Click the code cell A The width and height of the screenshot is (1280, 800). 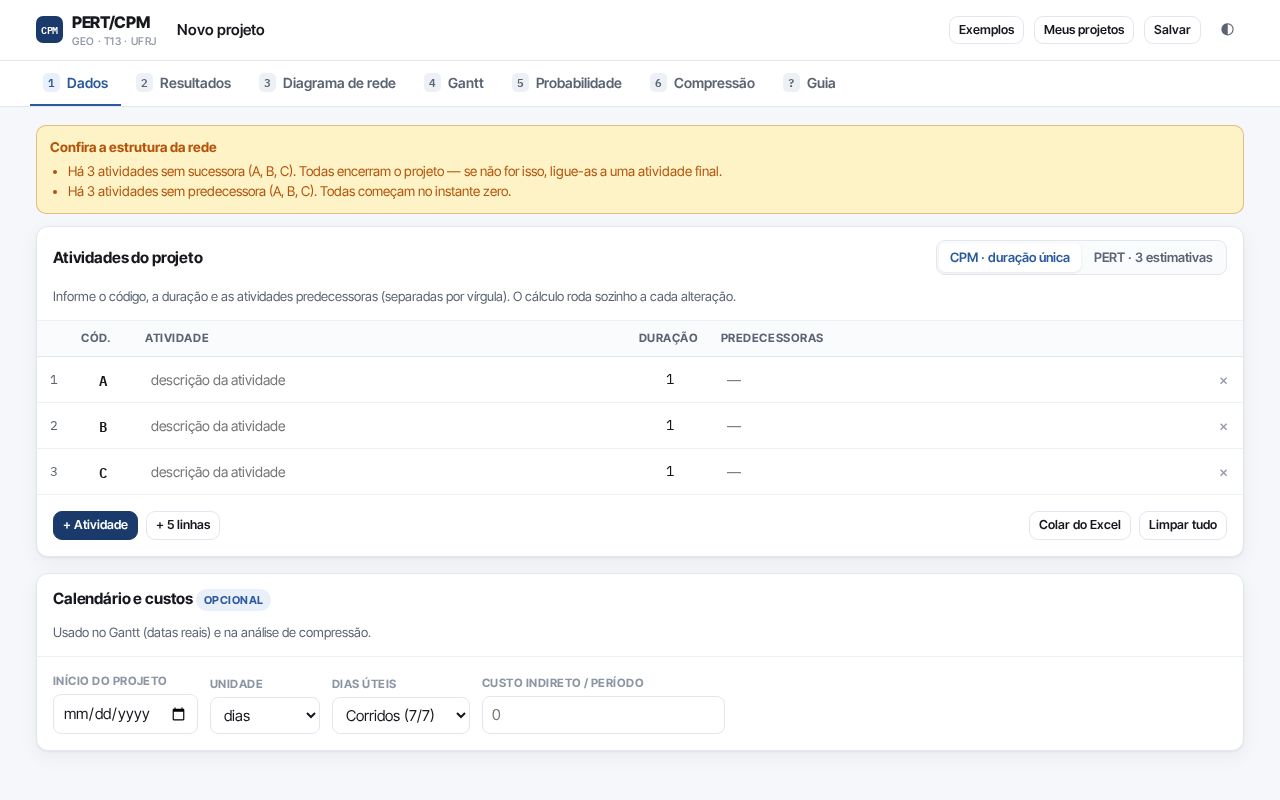[x=103, y=381]
